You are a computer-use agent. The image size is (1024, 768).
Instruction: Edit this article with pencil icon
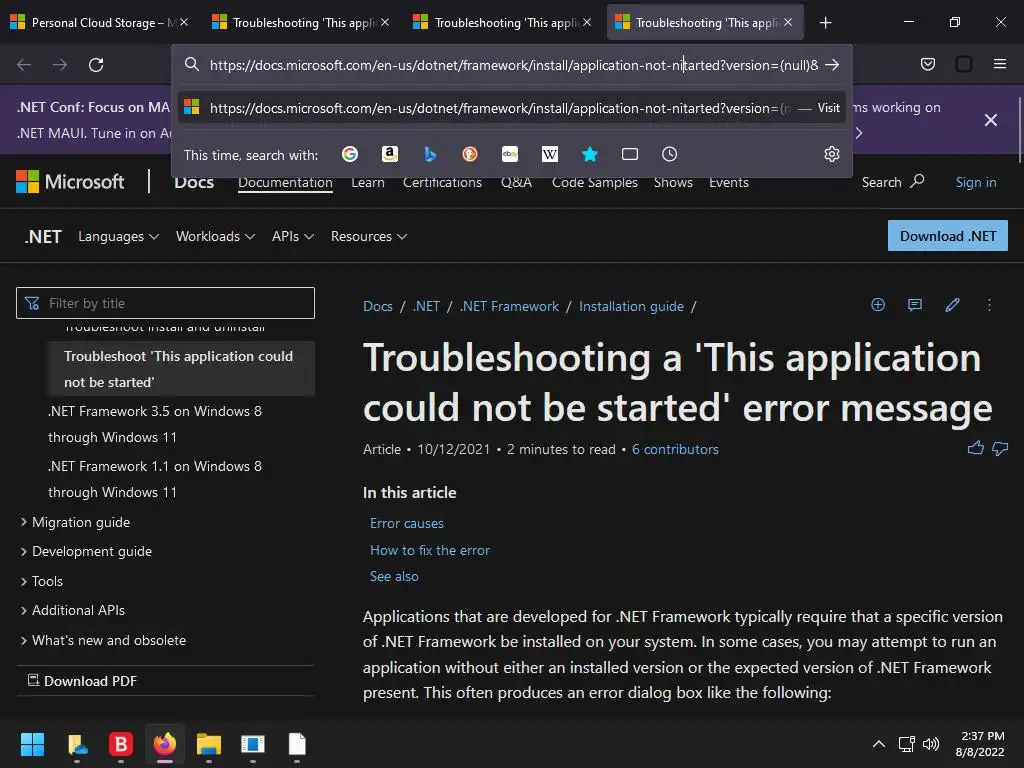pos(952,304)
